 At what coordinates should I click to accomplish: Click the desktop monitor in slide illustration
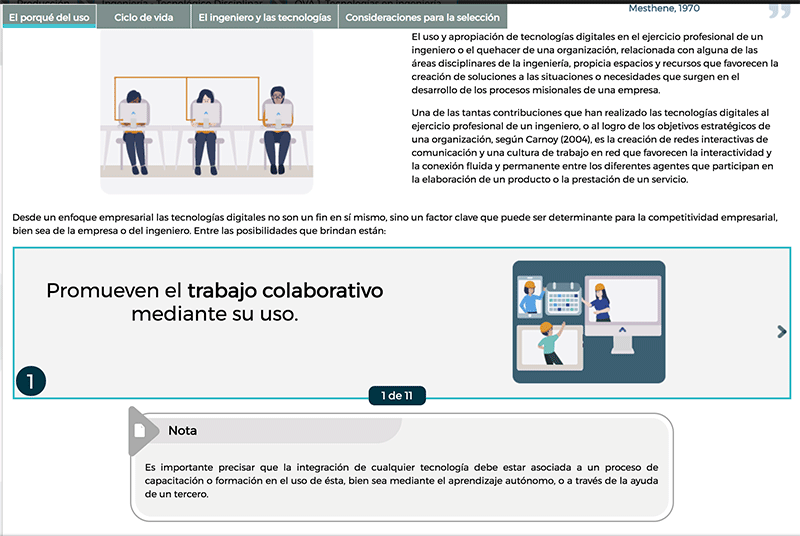pos(623,320)
